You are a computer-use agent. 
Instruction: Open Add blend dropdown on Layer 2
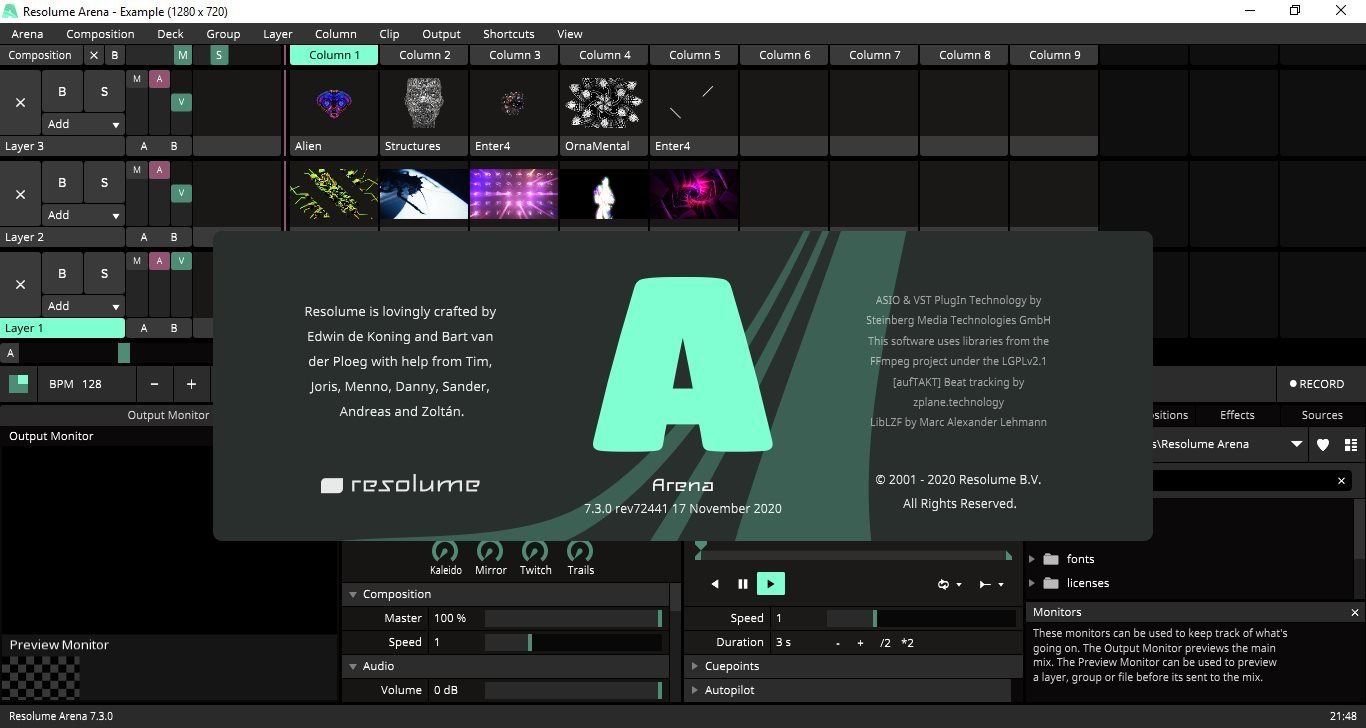(84, 215)
